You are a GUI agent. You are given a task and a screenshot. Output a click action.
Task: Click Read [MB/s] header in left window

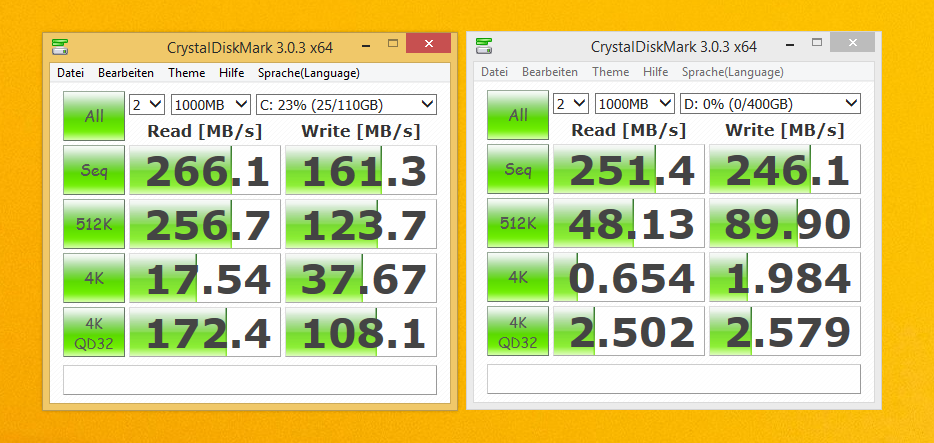(x=205, y=131)
